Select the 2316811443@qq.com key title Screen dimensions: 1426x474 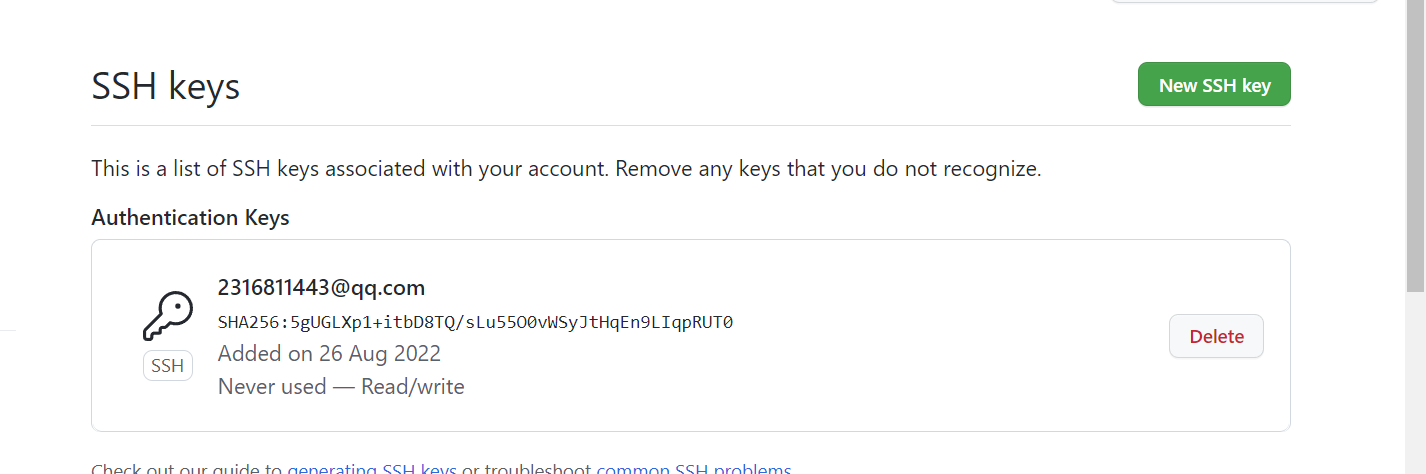coord(321,288)
